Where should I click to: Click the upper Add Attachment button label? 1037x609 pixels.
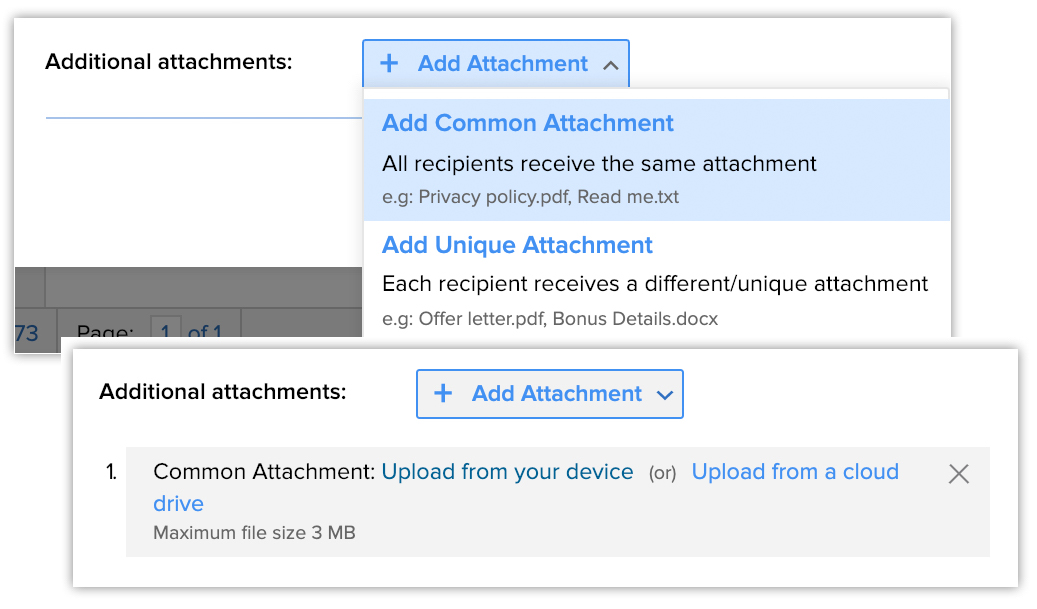click(x=503, y=64)
